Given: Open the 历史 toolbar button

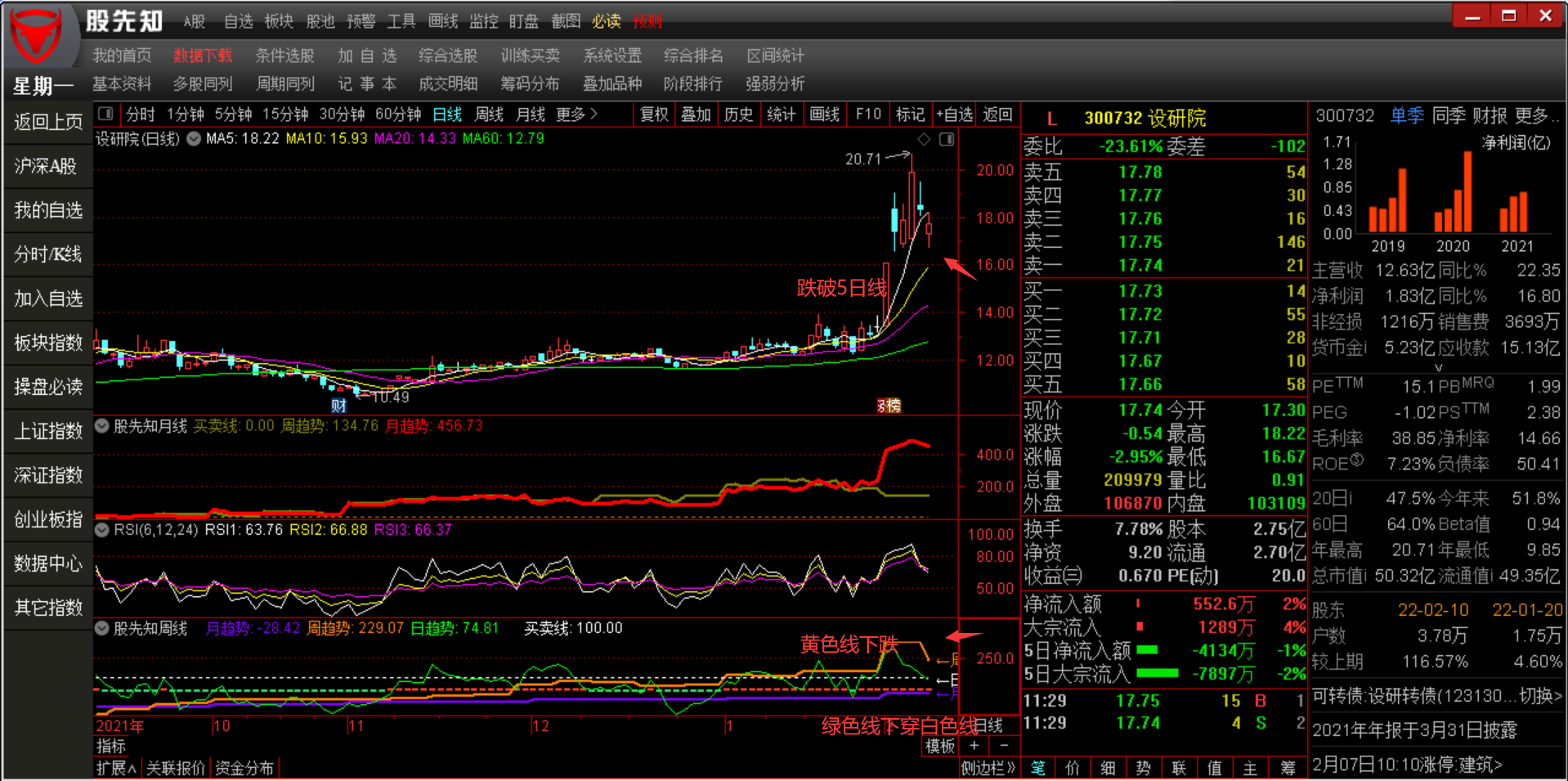Looking at the screenshot, I should click(739, 114).
